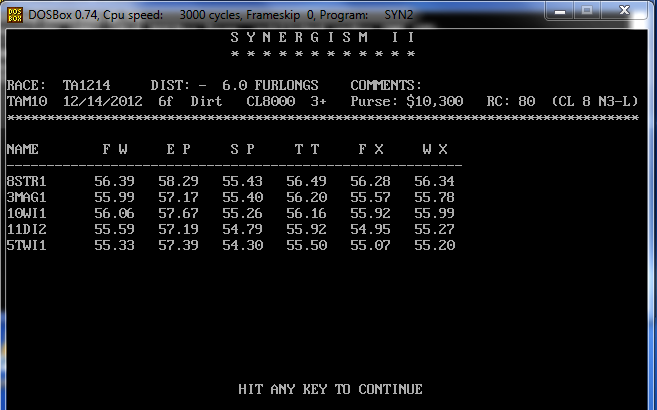
Task: Click 11DI2's T T value 55.92
Action: (x=307, y=229)
